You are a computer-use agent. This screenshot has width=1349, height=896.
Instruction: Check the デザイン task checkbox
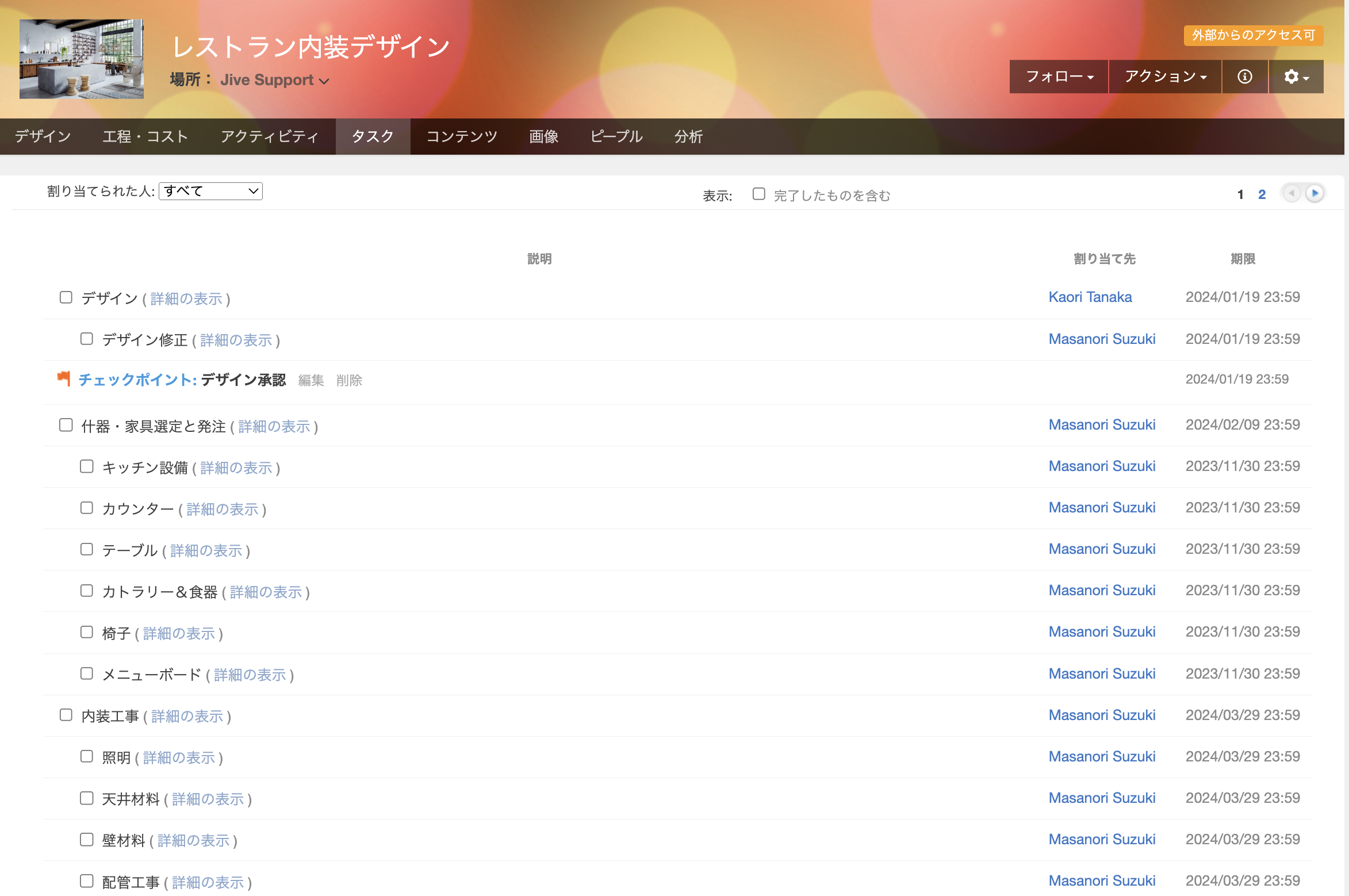click(x=66, y=297)
